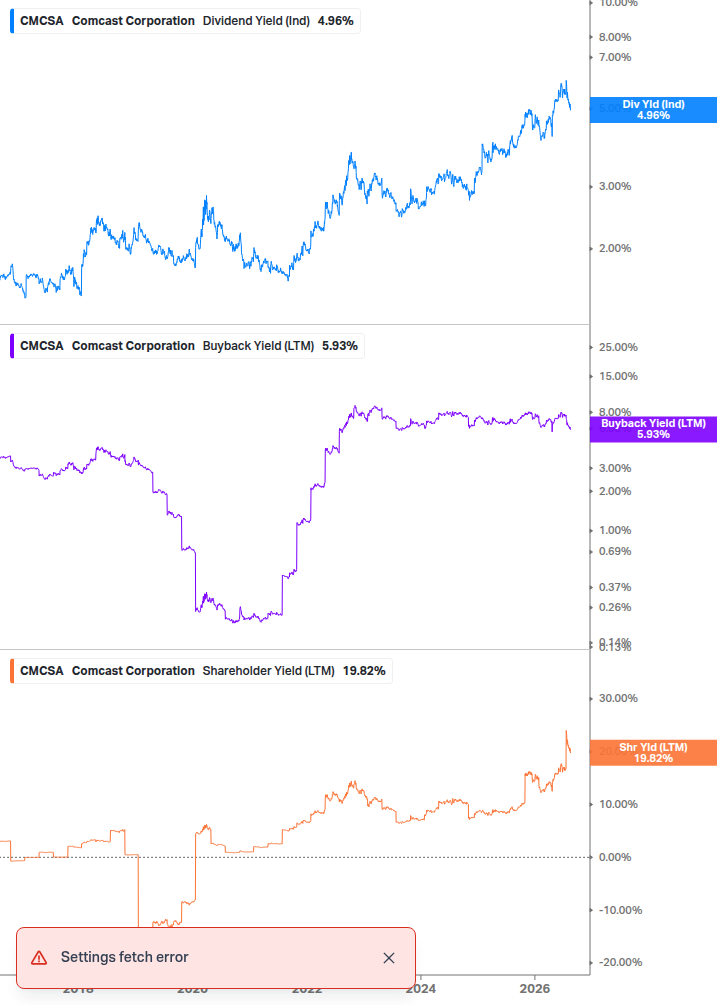Click the 2.00% label on the dividend yield axis

615,248
